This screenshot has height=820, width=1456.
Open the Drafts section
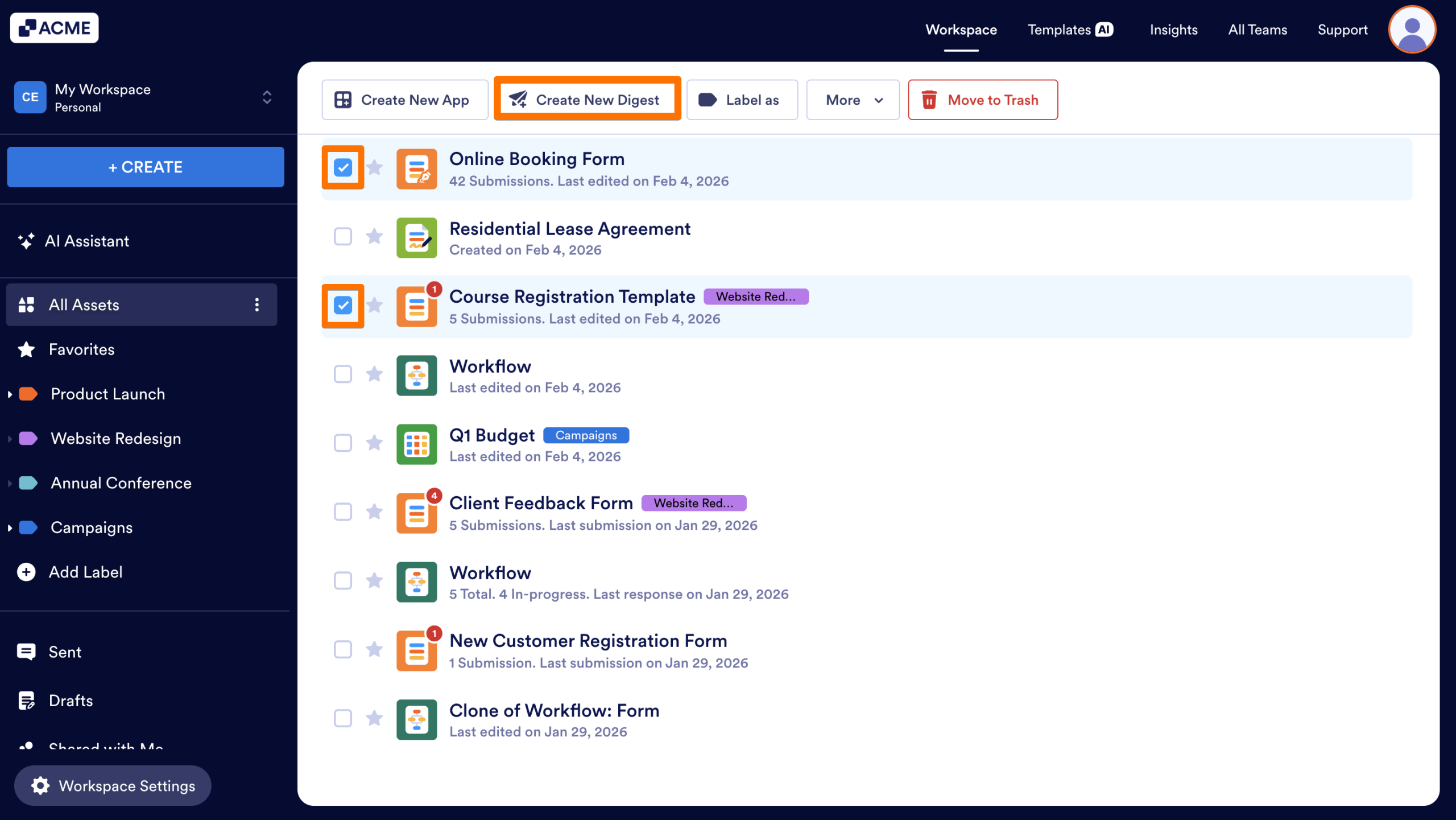pyautogui.click(x=70, y=700)
